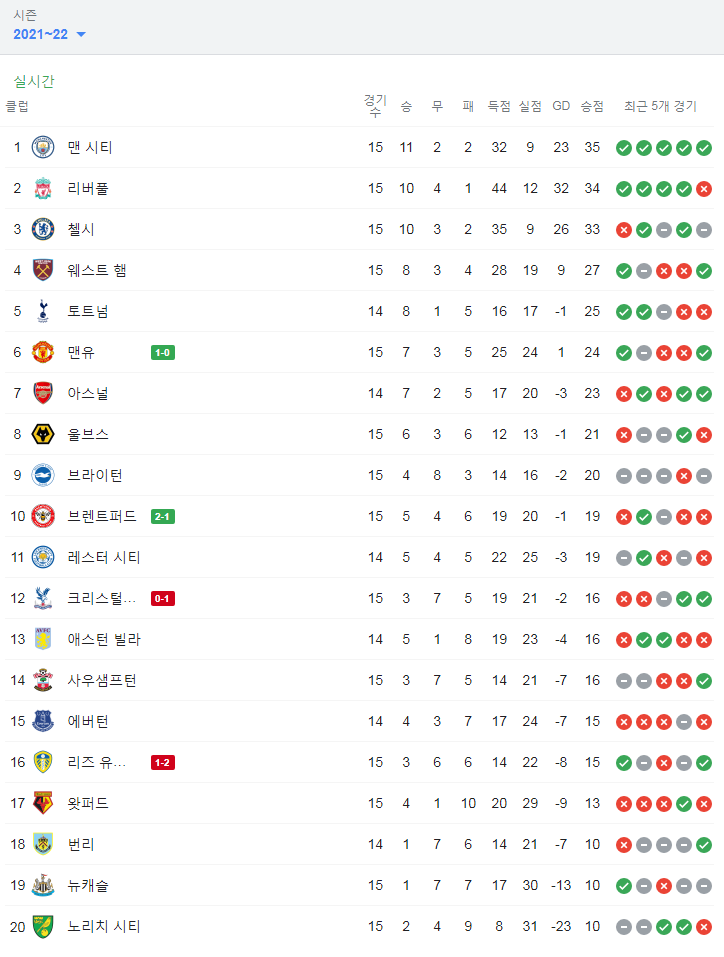This screenshot has width=724, height=957.
Task: Click the Wolves crest icon
Action: point(43,435)
